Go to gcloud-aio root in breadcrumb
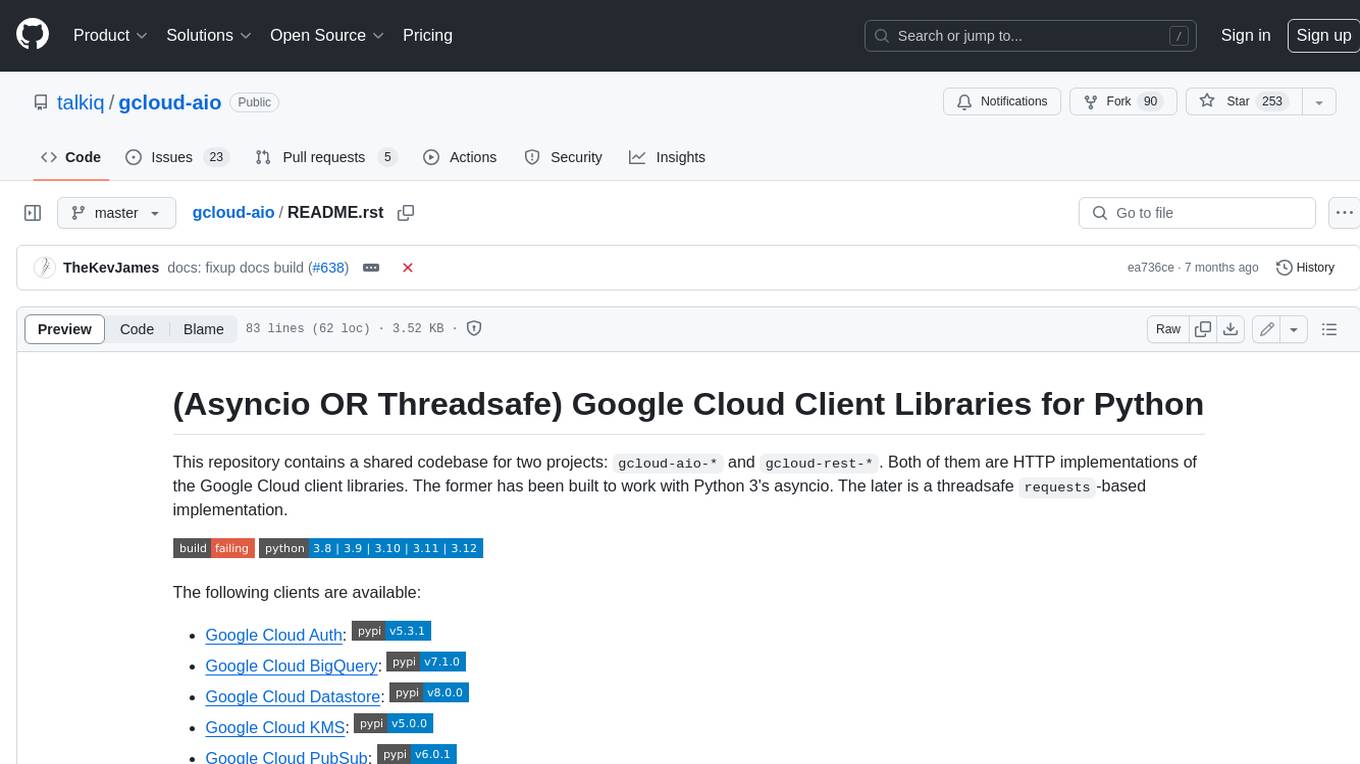The image size is (1360, 764). tap(233, 213)
